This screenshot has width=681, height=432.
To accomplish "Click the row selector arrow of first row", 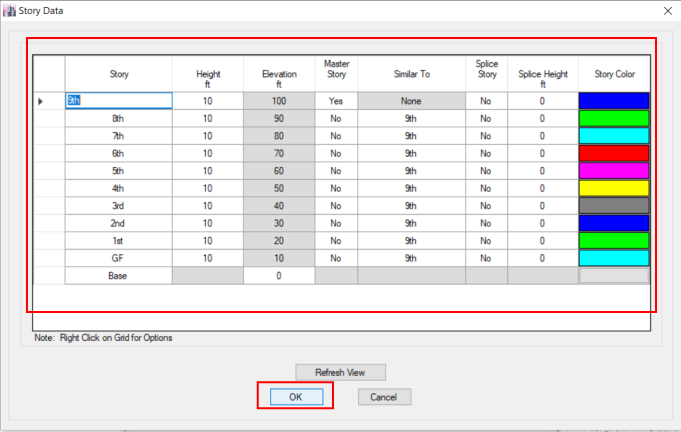I will pyautogui.click(x=41, y=101).
